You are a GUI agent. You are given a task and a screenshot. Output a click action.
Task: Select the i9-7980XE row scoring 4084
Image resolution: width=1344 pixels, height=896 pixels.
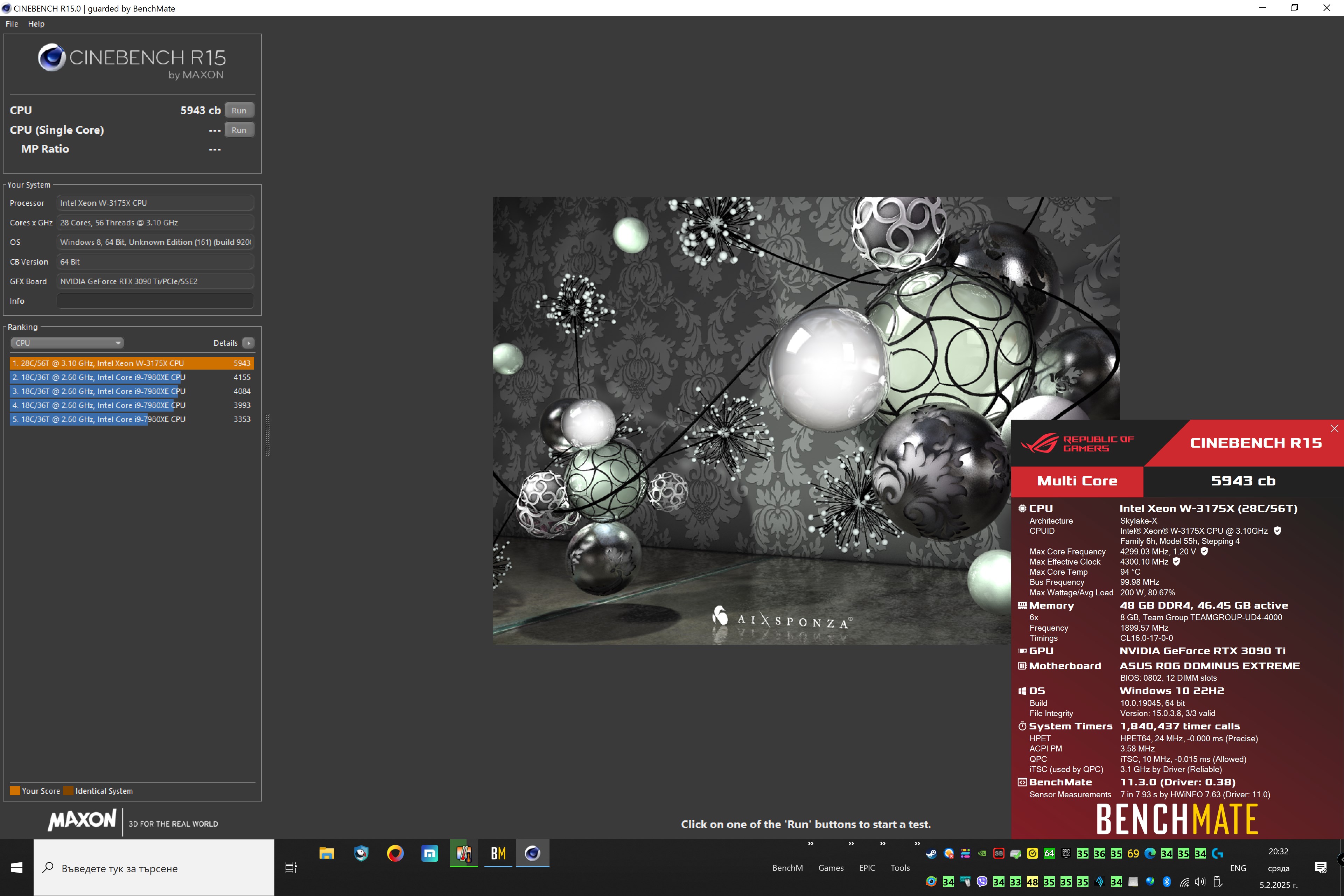pyautogui.click(x=132, y=391)
